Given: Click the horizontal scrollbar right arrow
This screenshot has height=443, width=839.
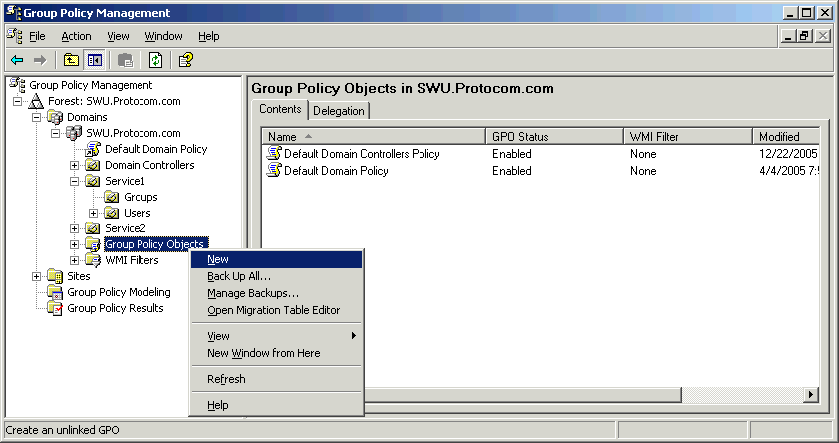Looking at the screenshot, I should click(811, 395).
